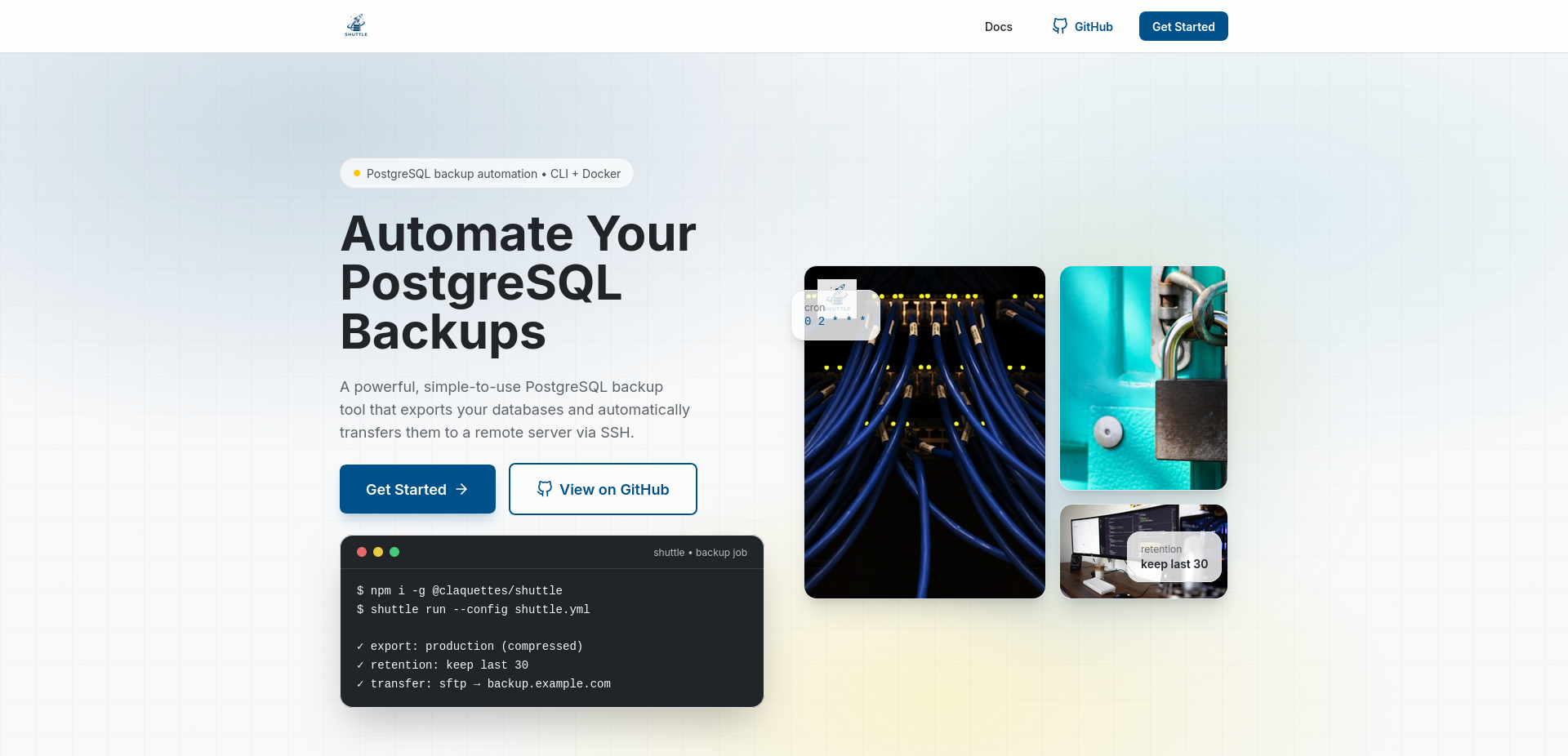
Task: Click the green traffic-light dot on the terminal window
Action: point(394,552)
